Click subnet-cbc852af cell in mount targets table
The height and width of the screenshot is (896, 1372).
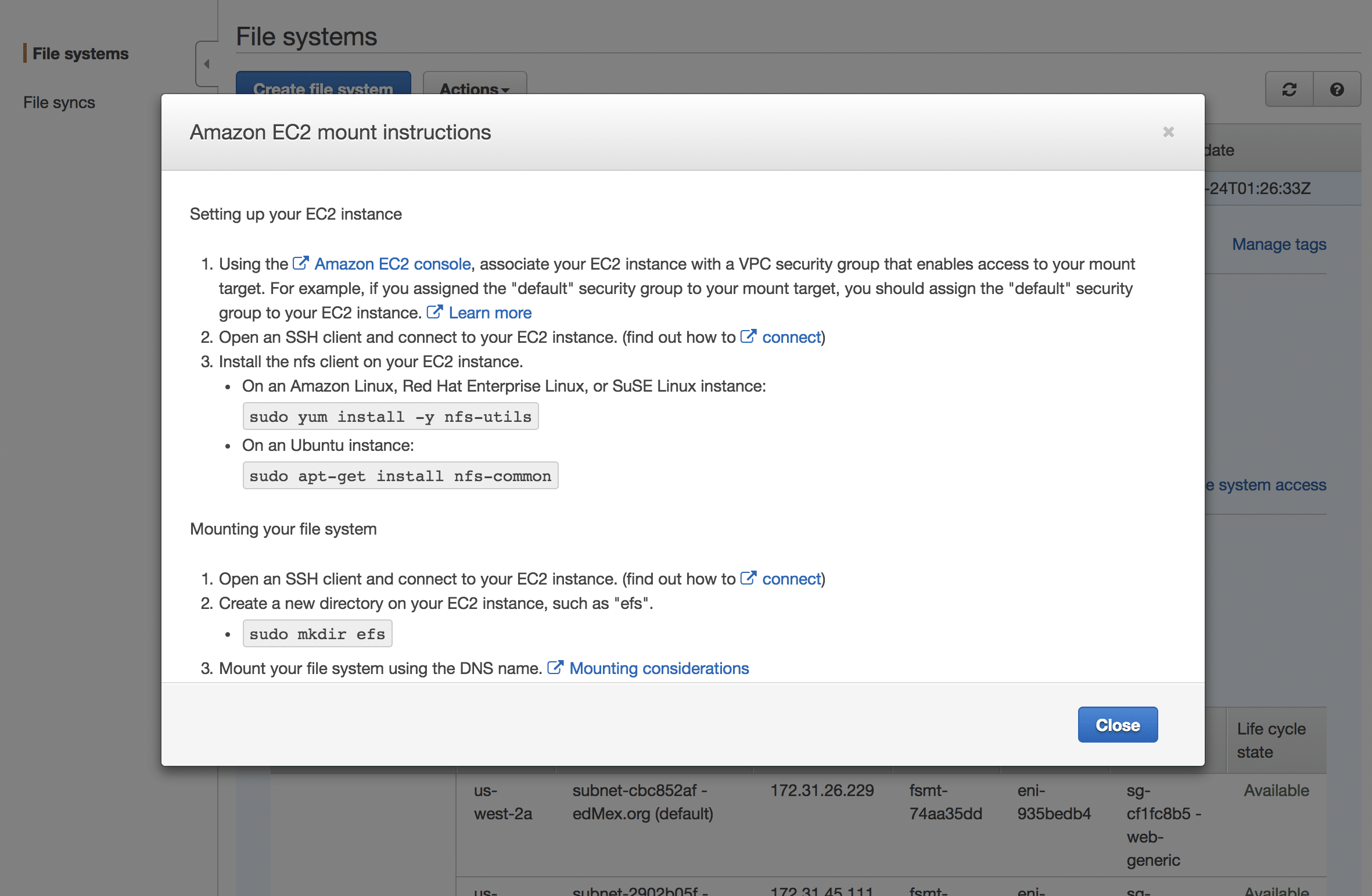(x=642, y=802)
